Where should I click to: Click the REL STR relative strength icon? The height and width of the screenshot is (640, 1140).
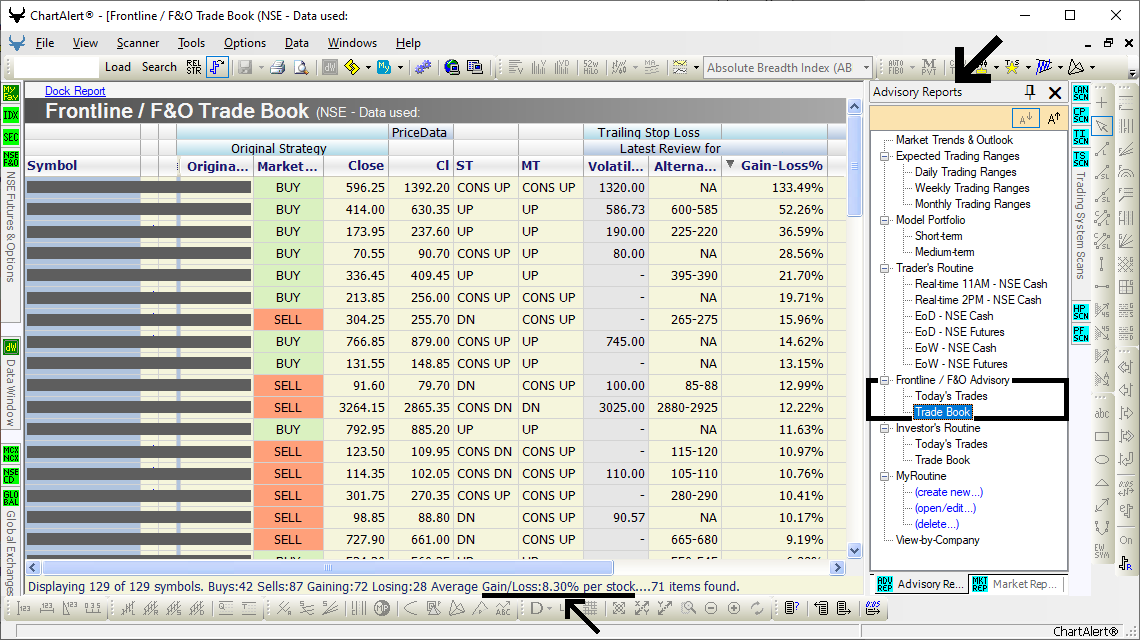click(x=193, y=67)
